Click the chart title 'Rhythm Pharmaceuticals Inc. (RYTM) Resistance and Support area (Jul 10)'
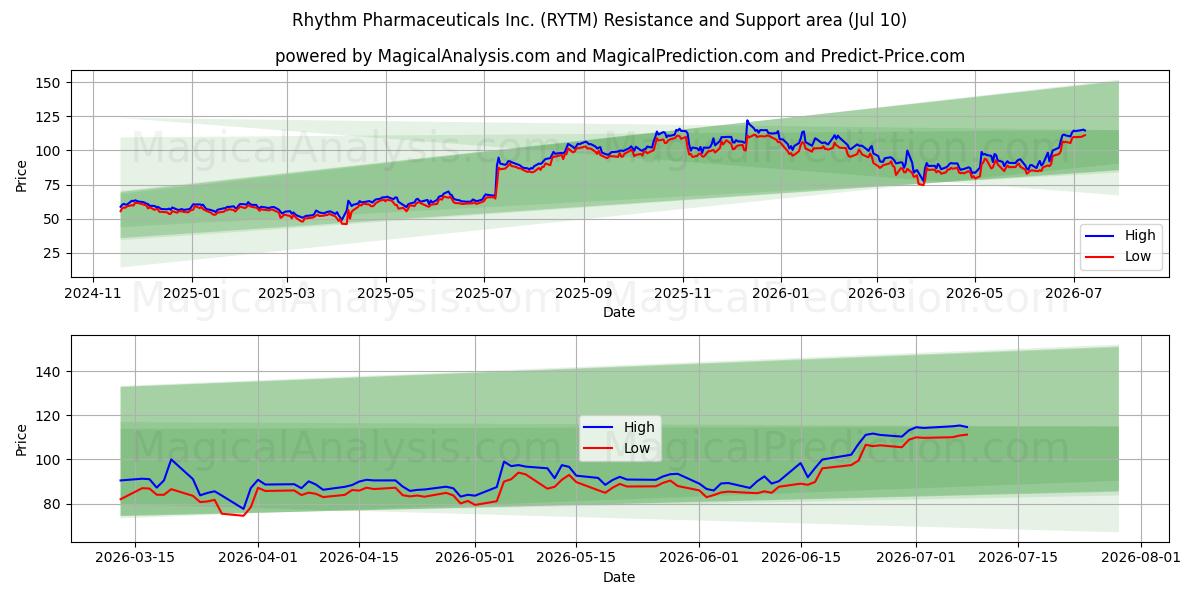This screenshot has height=600, width=1200. coord(600,20)
